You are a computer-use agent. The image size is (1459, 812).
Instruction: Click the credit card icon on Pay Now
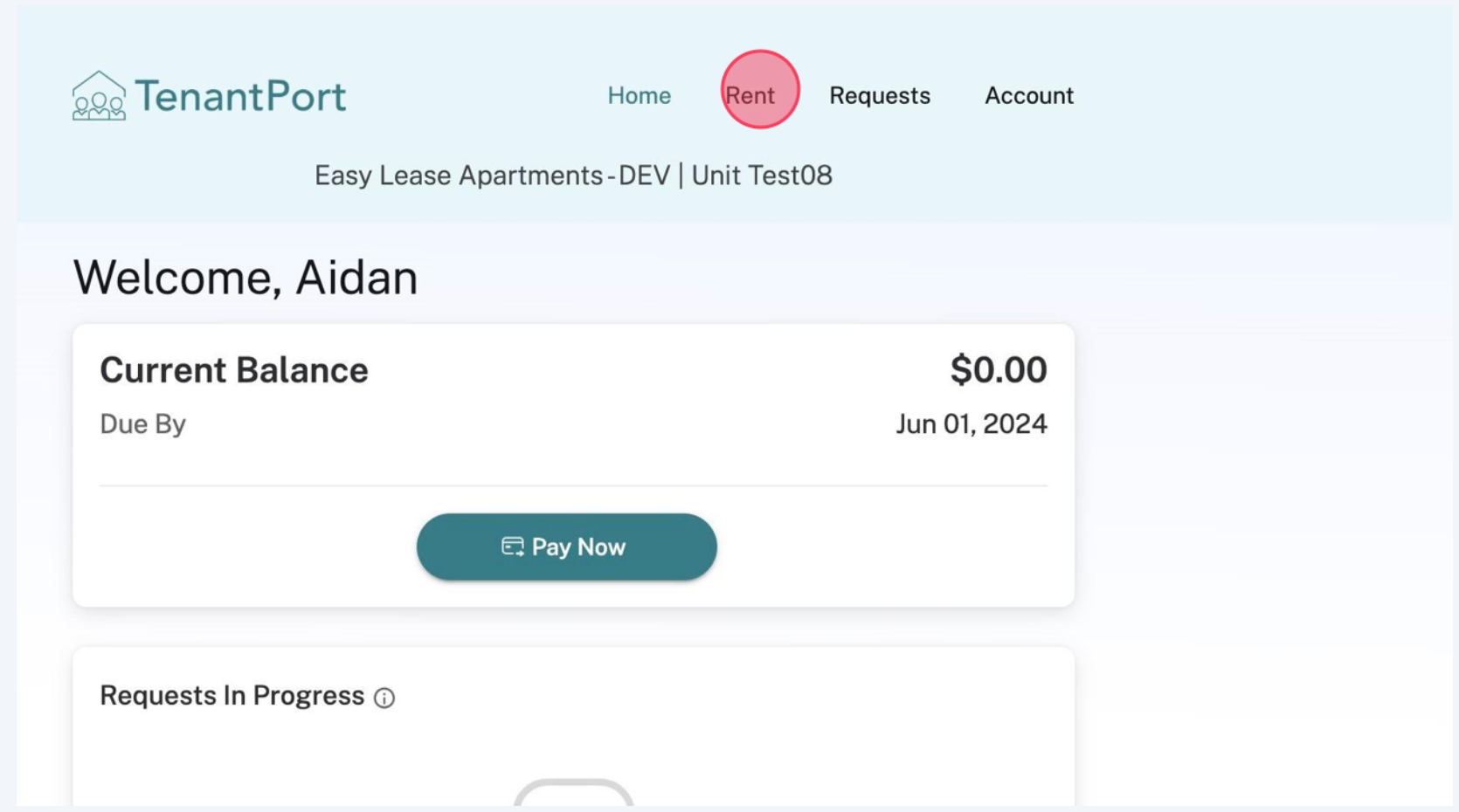click(513, 547)
